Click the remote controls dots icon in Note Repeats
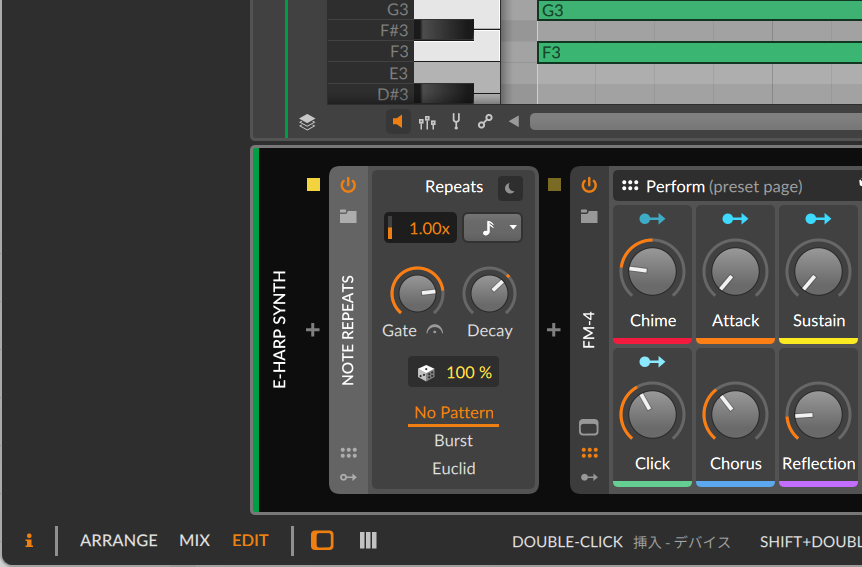The height and width of the screenshot is (567, 862). [349, 453]
